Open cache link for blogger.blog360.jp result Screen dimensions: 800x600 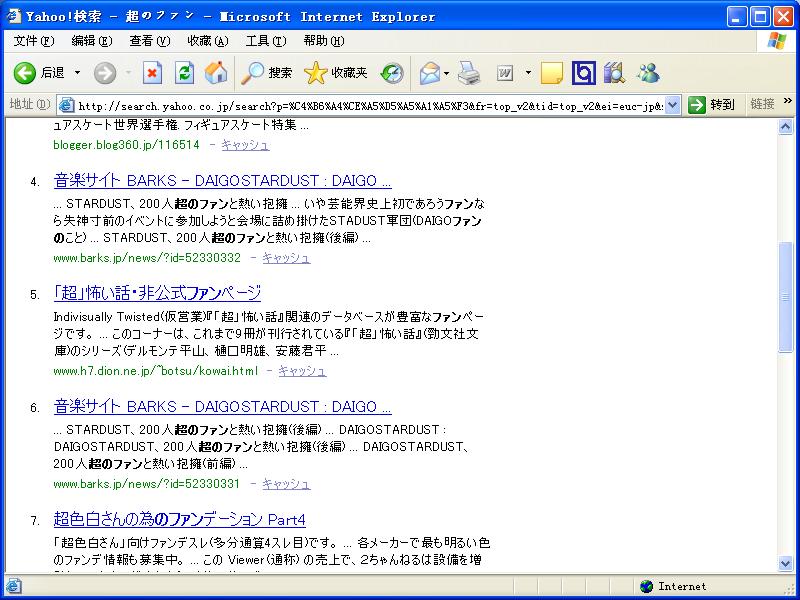pos(245,145)
